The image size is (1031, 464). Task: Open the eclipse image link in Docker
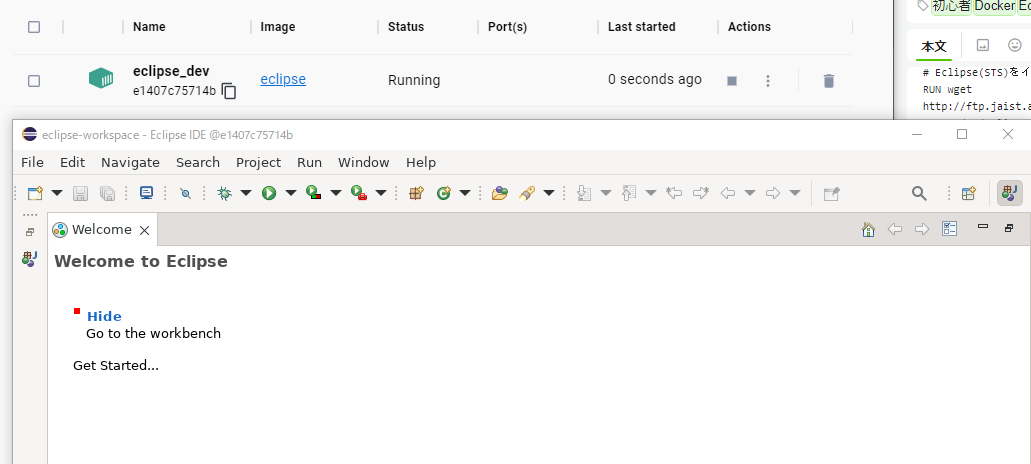pyautogui.click(x=283, y=80)
